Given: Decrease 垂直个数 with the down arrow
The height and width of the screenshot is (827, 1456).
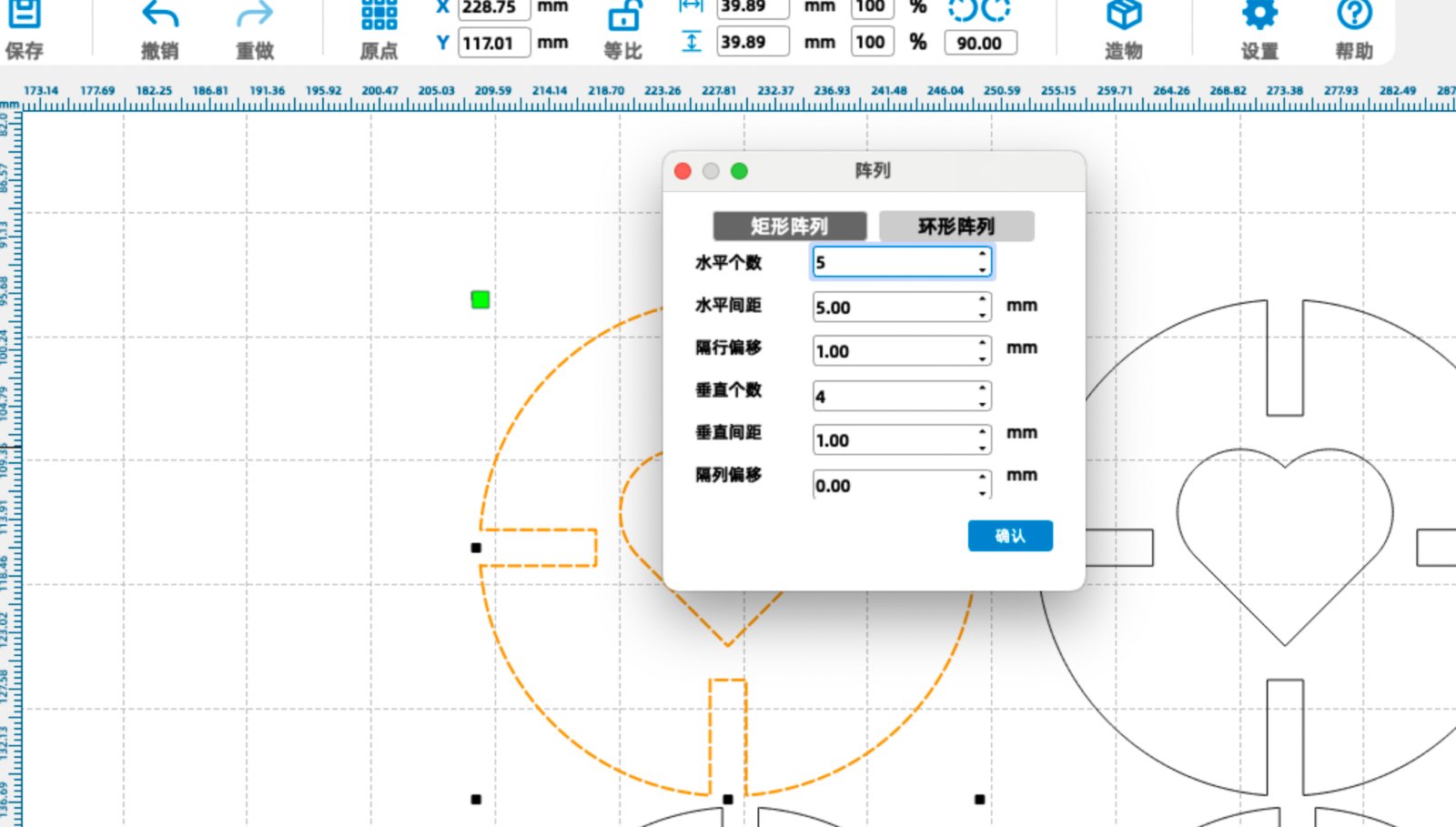Looking at the screenshot, I should [x=983, y=403].
